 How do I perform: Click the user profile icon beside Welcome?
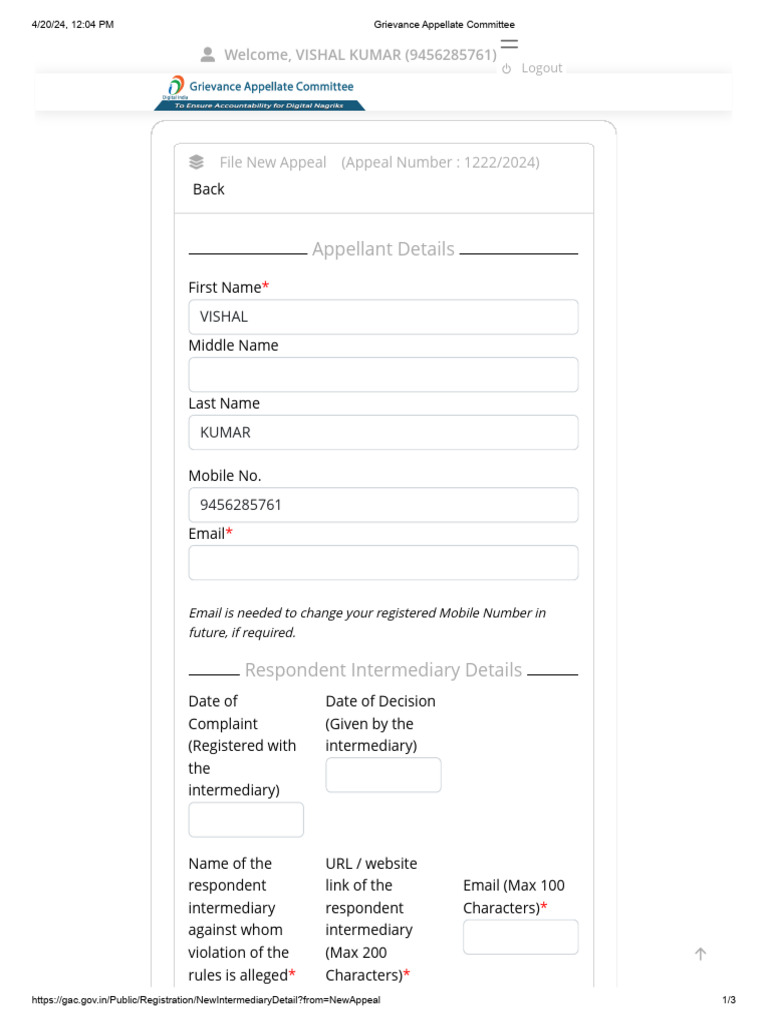coord(208,55)
